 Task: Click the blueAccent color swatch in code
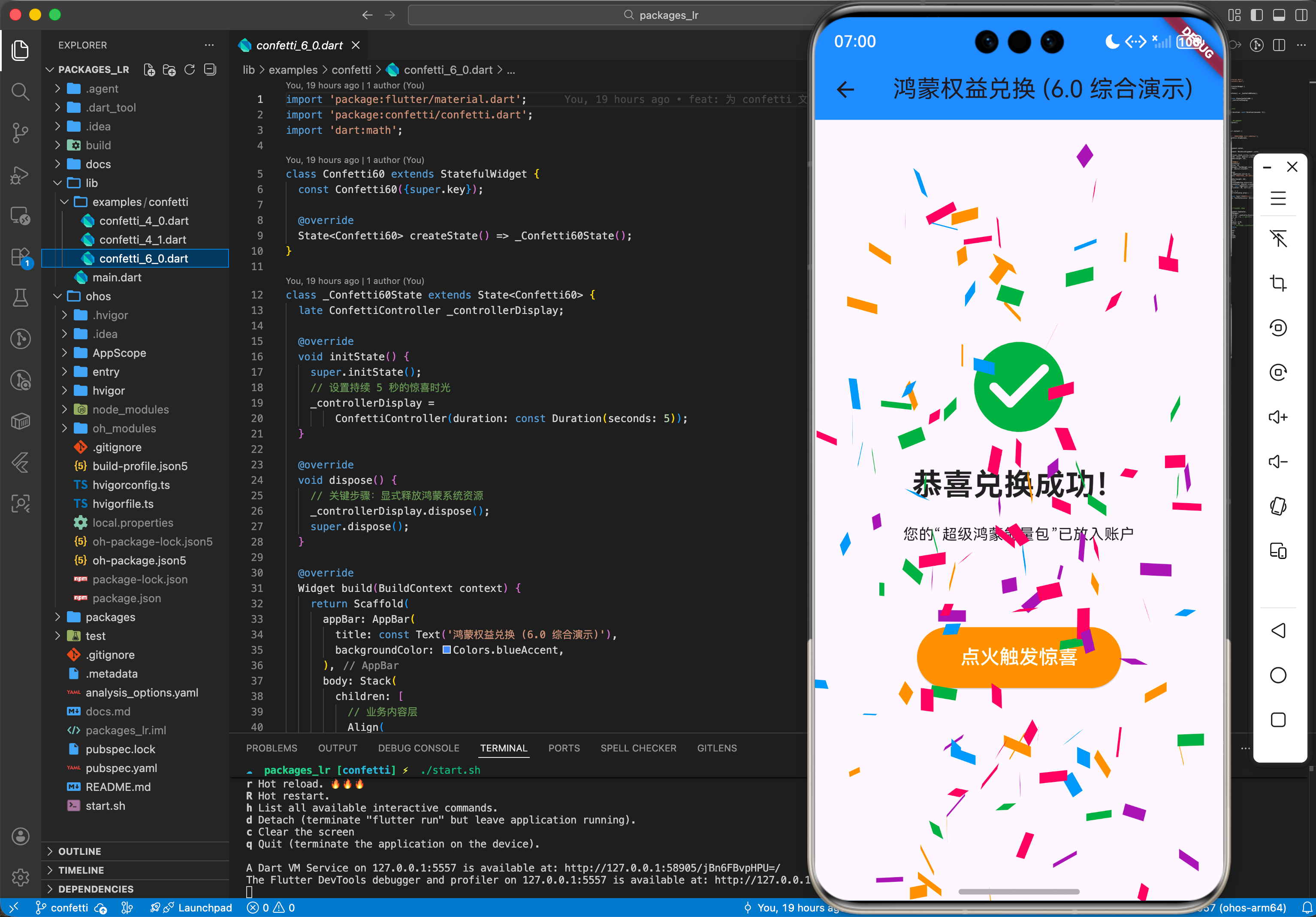[447, 650]
